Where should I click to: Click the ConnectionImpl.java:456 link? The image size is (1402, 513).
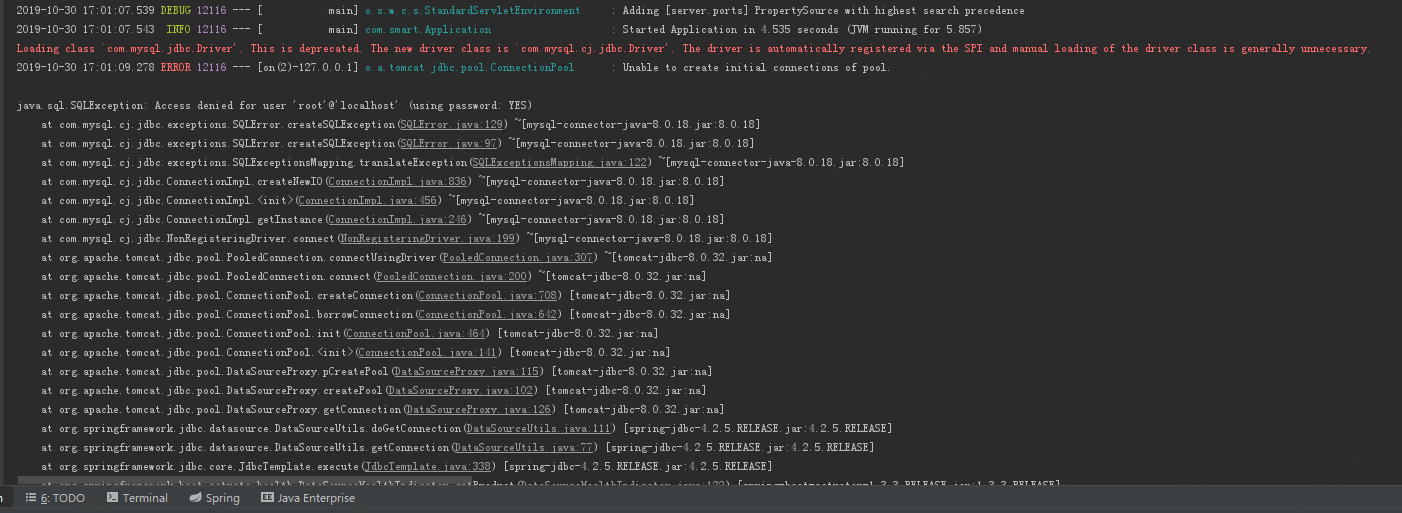368,200
